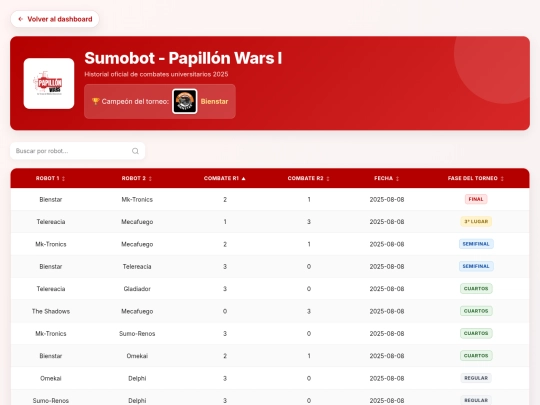Click date in The Shadows row
The width and height of the screenshot is (540, 405).
387,311
